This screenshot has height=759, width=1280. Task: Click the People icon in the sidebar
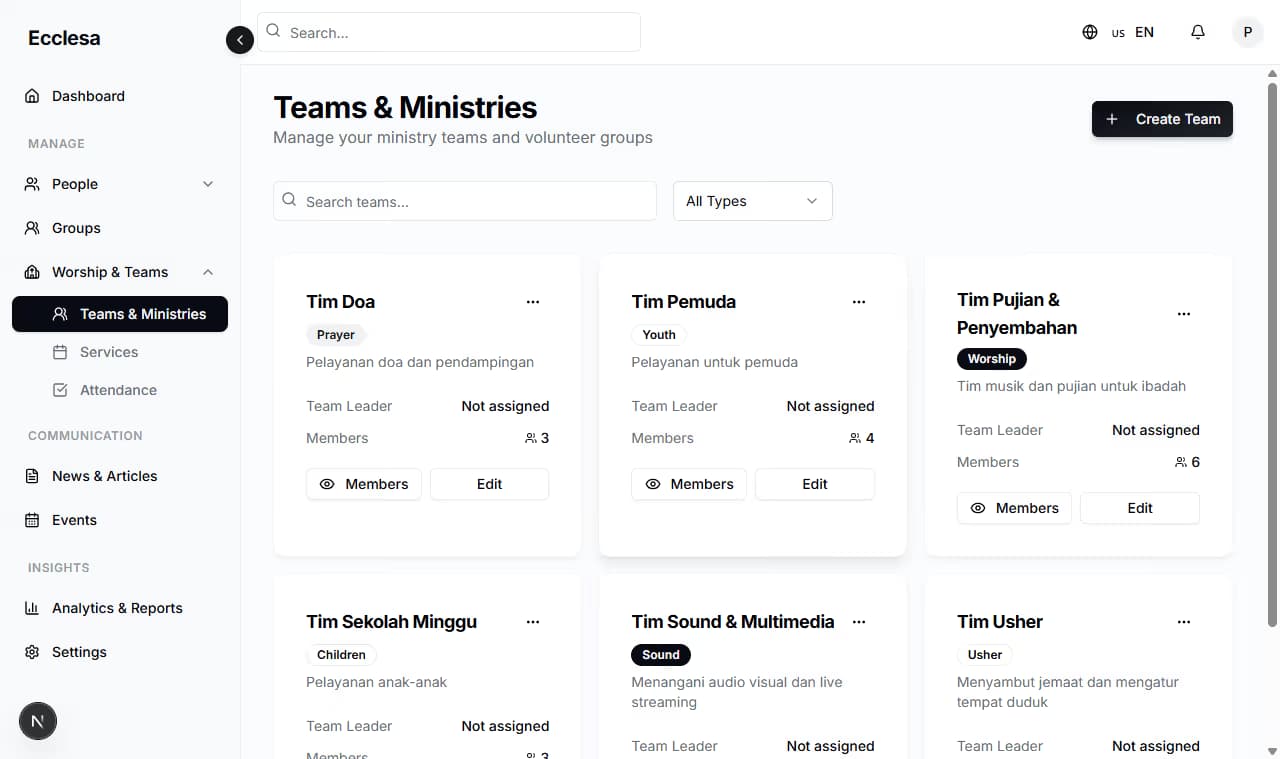(32, 184)
